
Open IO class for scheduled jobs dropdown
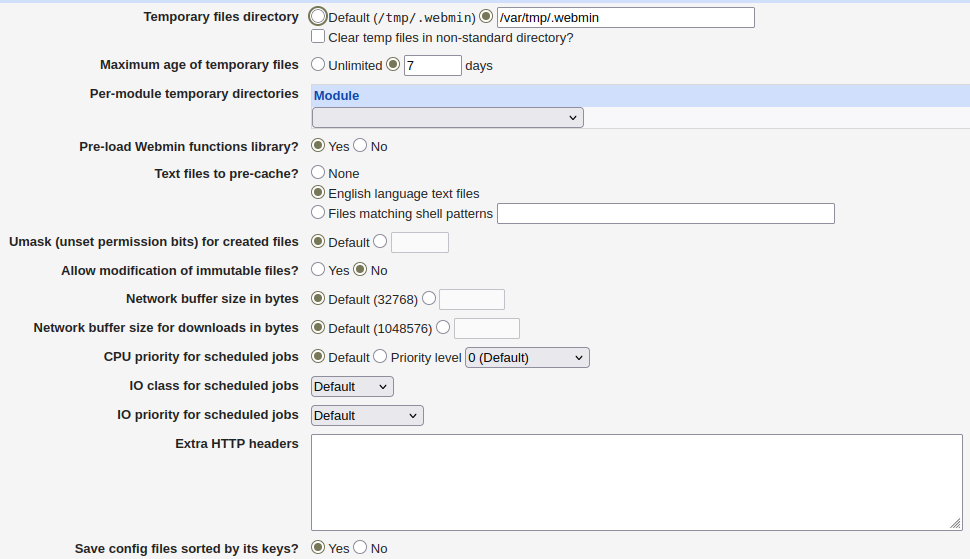(352, 386)
